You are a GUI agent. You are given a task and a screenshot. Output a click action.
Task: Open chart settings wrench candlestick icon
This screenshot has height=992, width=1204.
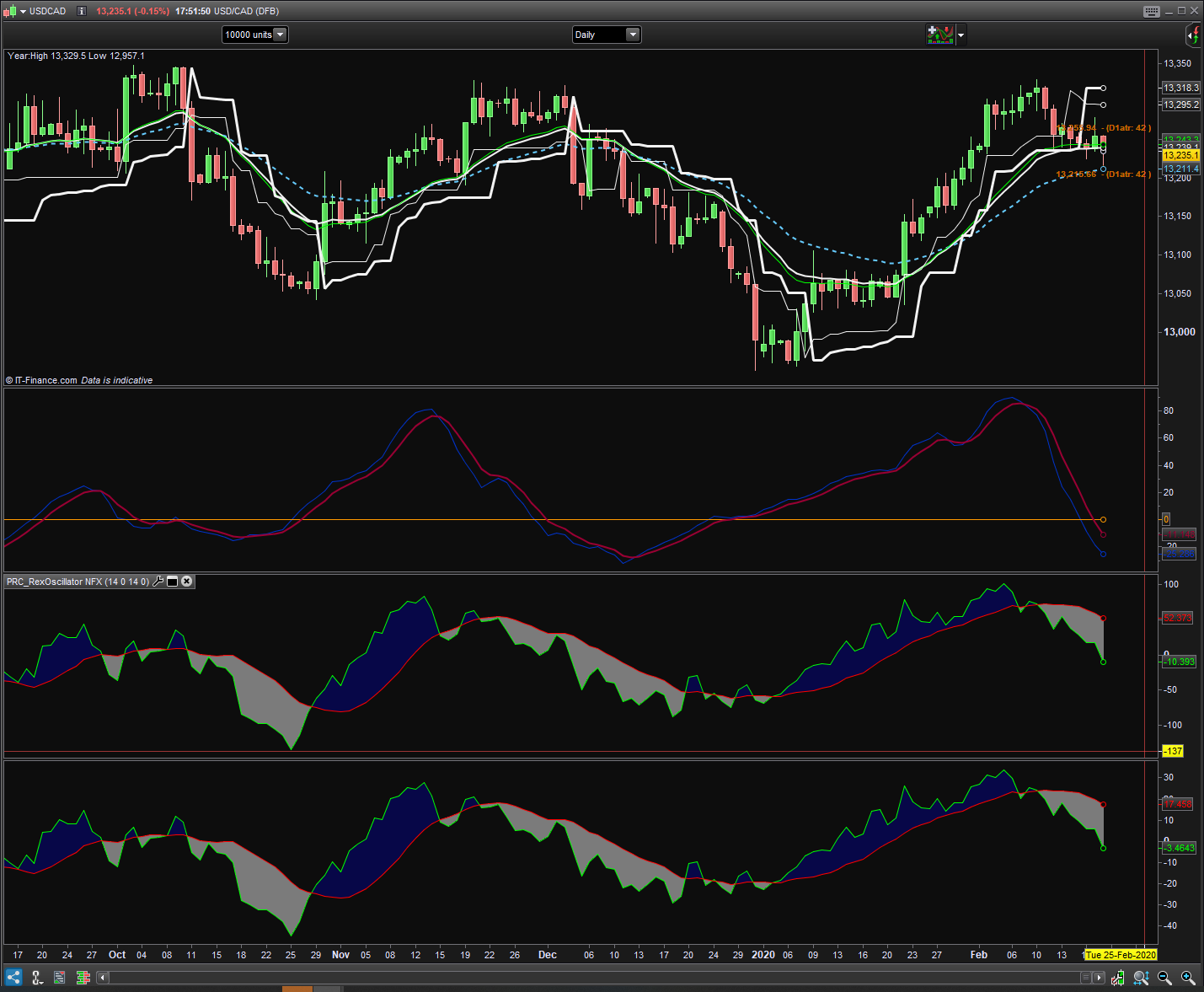tap(1117, 978)
